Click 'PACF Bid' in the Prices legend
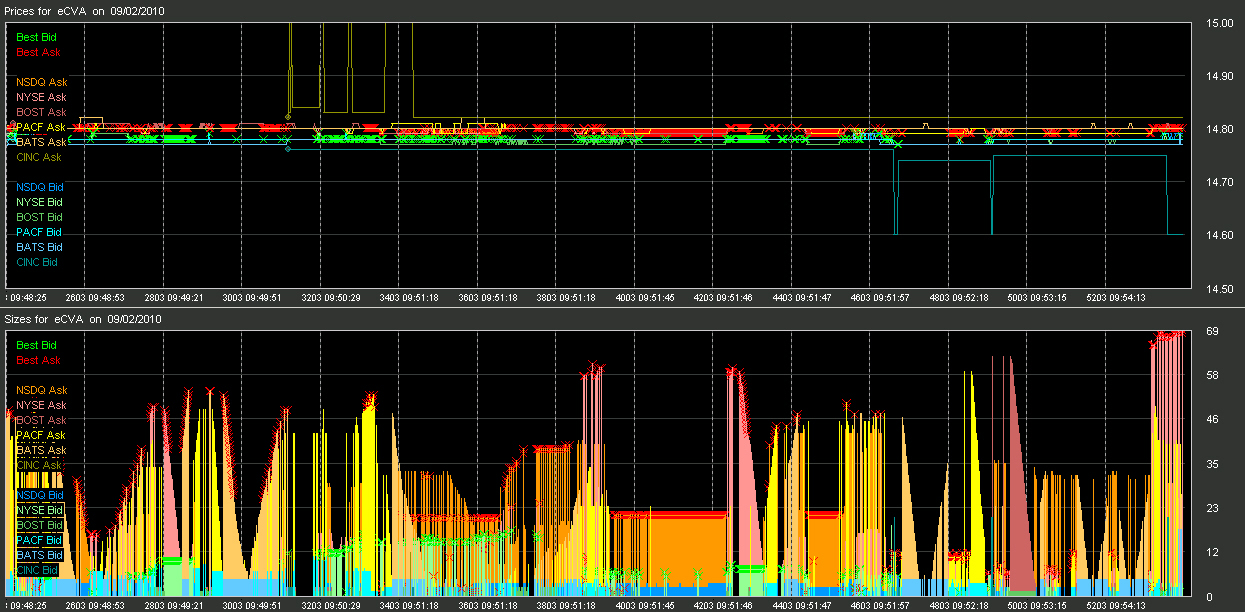The height and width of the screenshot is (612, 1245). tap(40, 232)
